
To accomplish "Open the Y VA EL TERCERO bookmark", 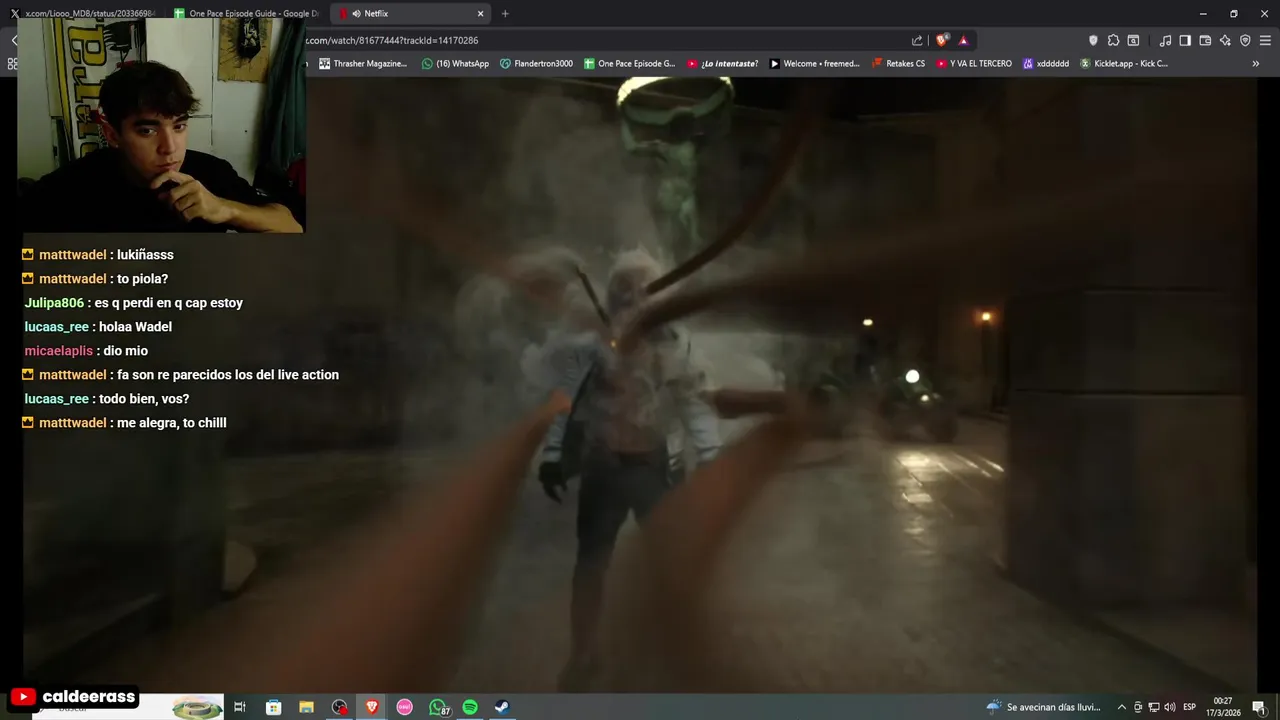I will coord(975,64).
